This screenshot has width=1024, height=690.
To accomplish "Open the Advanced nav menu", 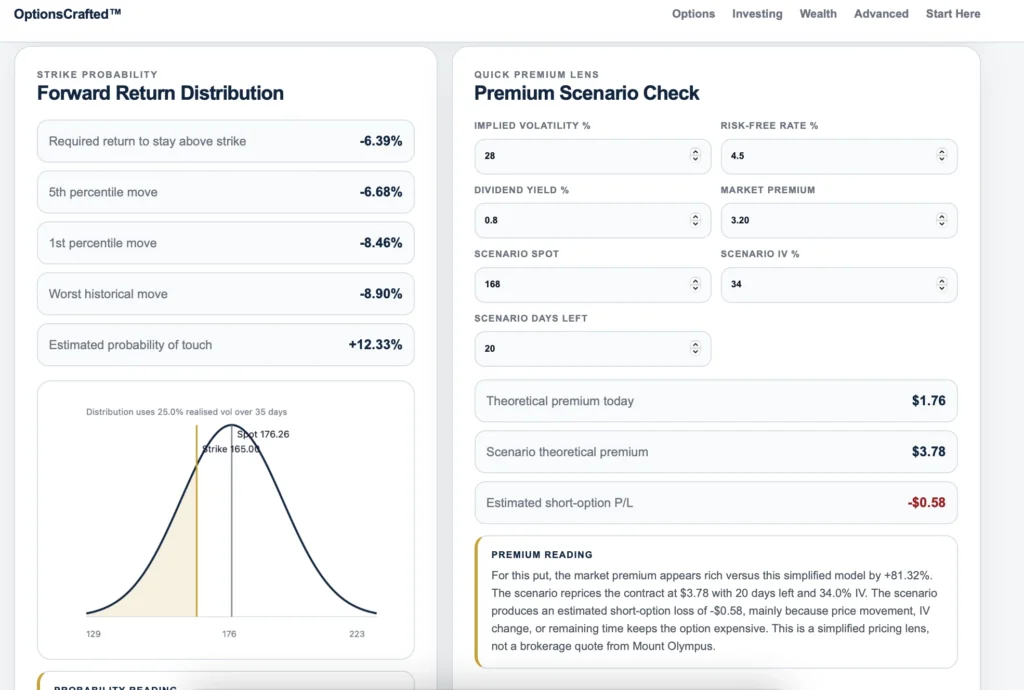I will coord(881,14).
